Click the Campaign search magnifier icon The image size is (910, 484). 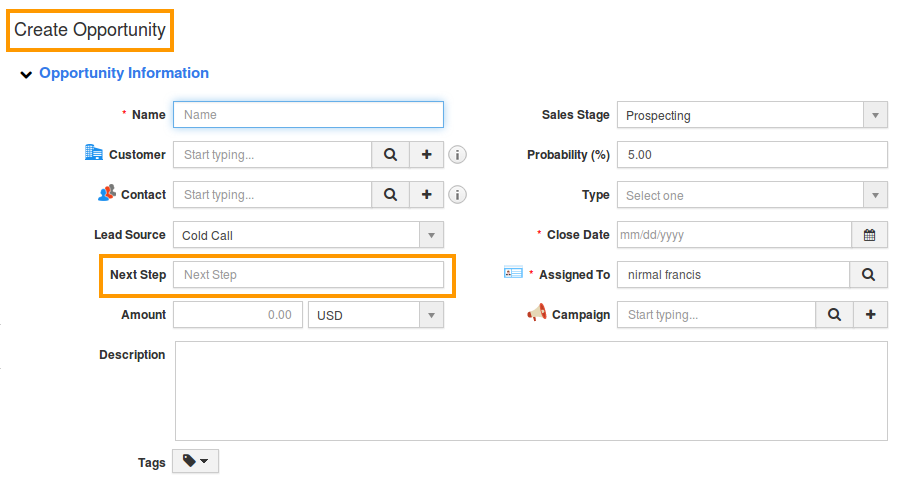coord(834,315)
